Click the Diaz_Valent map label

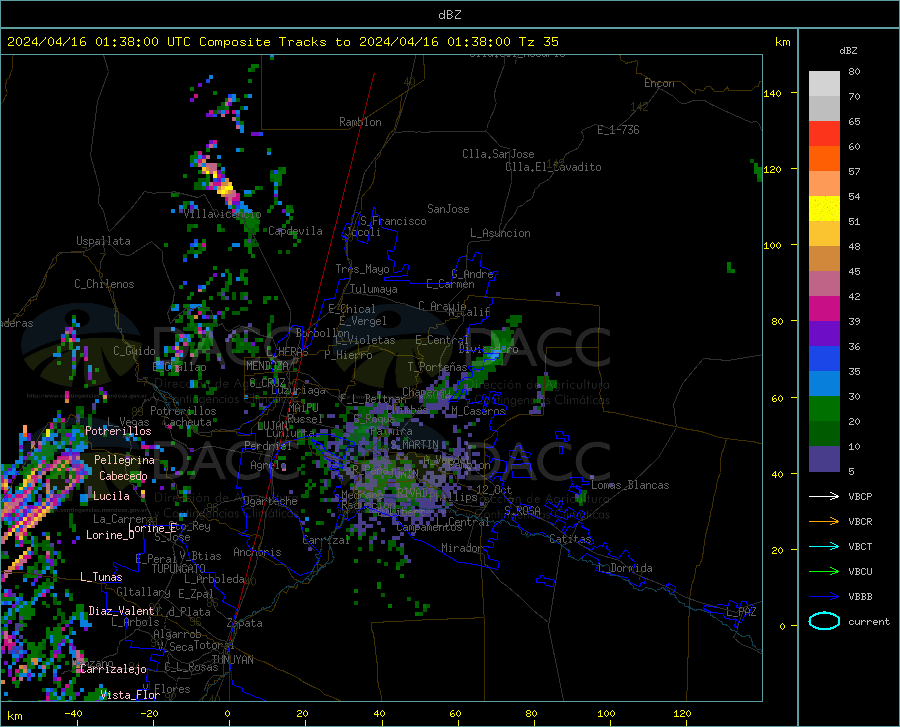121,611
